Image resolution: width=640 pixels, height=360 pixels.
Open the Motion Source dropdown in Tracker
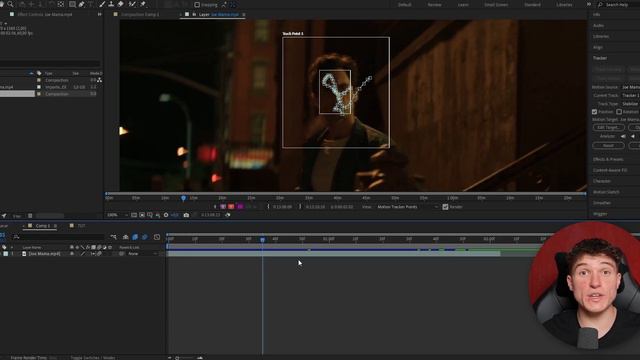tap(631, 87)
